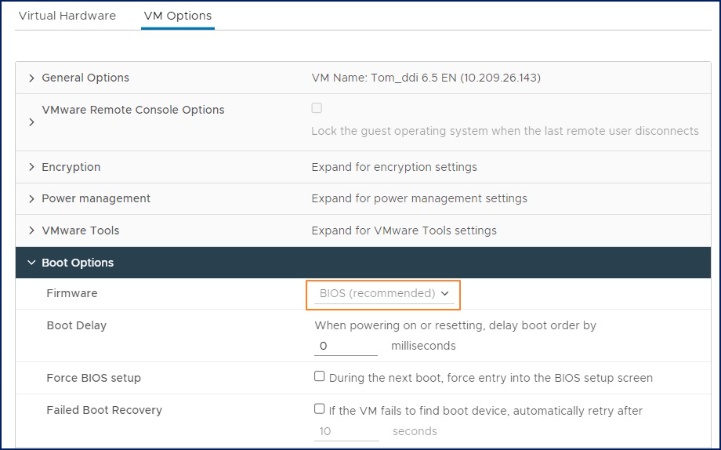The image size is (721, 450).
Task: Toggle the lock guest OS checkbox
Action: (317, 108)
